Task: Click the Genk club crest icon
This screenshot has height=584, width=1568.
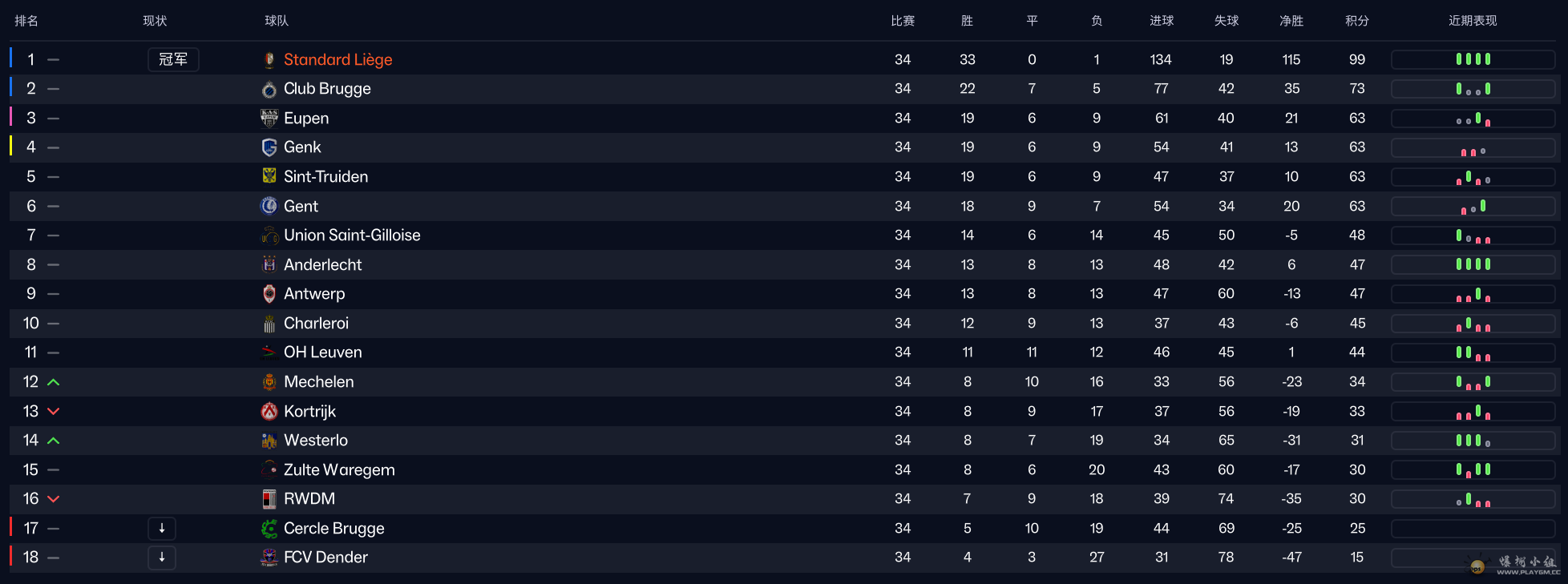Action: (x=269, y=147)
